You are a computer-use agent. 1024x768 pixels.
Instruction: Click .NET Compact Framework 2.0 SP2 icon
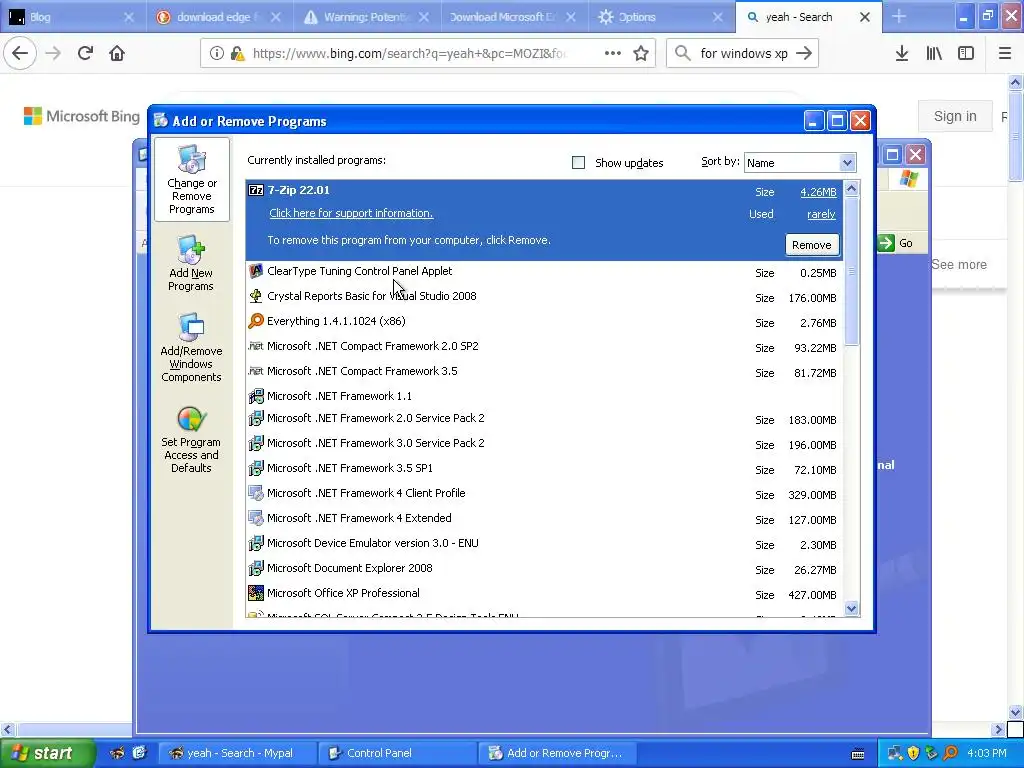pos(256,346)
